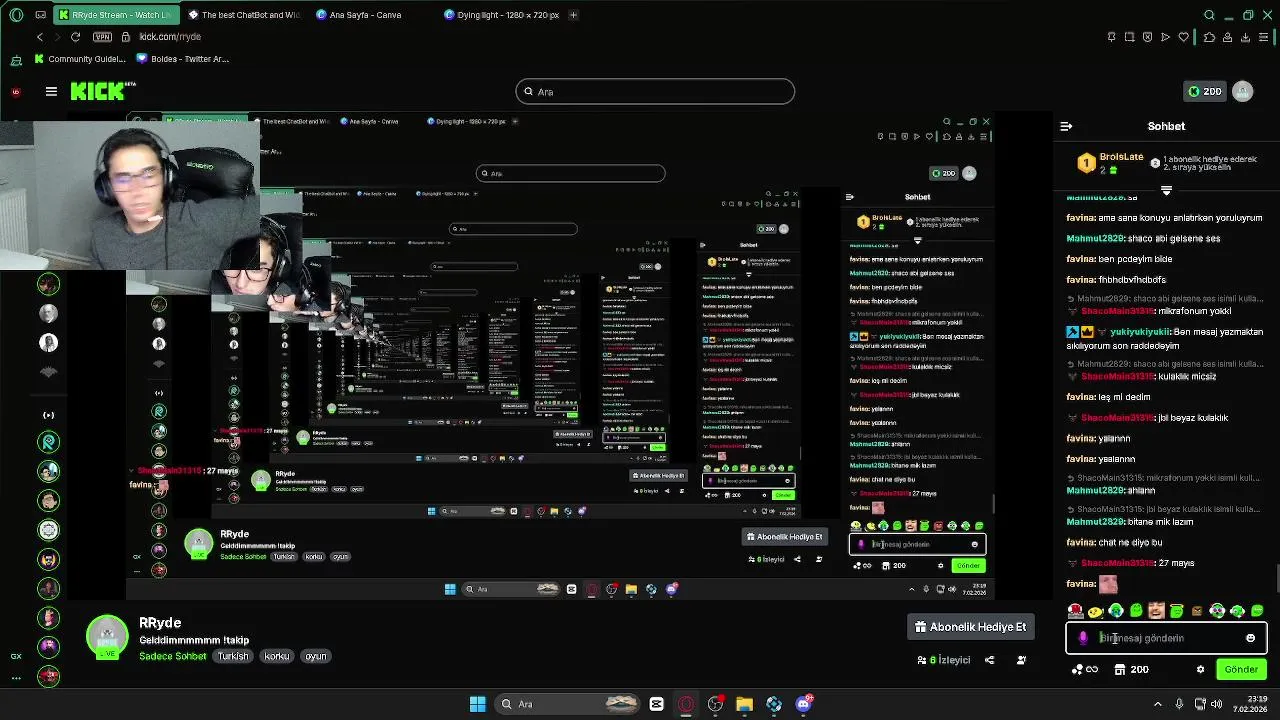Insert the face photo emote in quick row
1280x720 pixels.
click(1157, 610)
